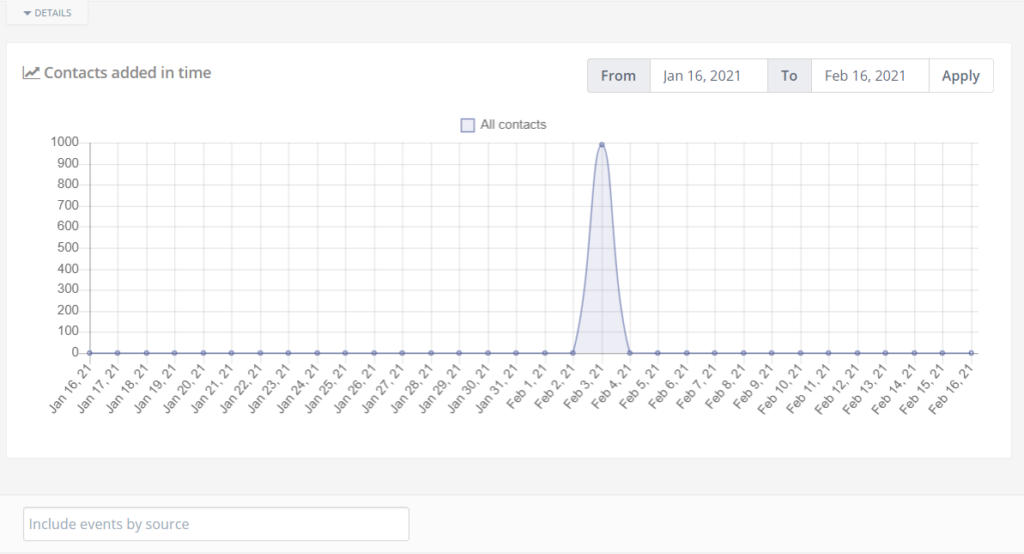Open the To date field Feb 16, 2021
Viewport: 1024px width, 554px height.
(x=870, y=76)
